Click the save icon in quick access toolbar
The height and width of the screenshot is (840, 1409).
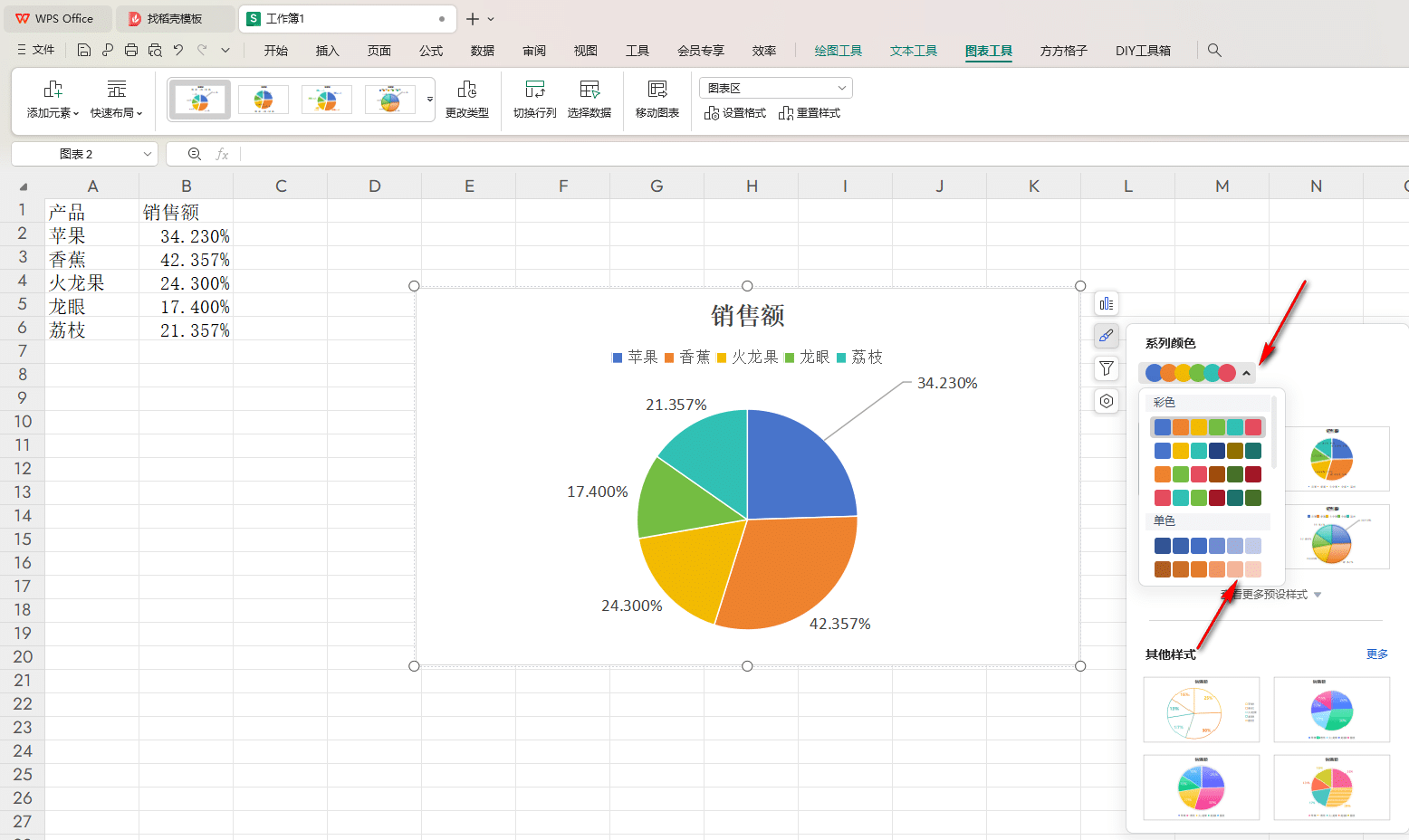point(84,50)
